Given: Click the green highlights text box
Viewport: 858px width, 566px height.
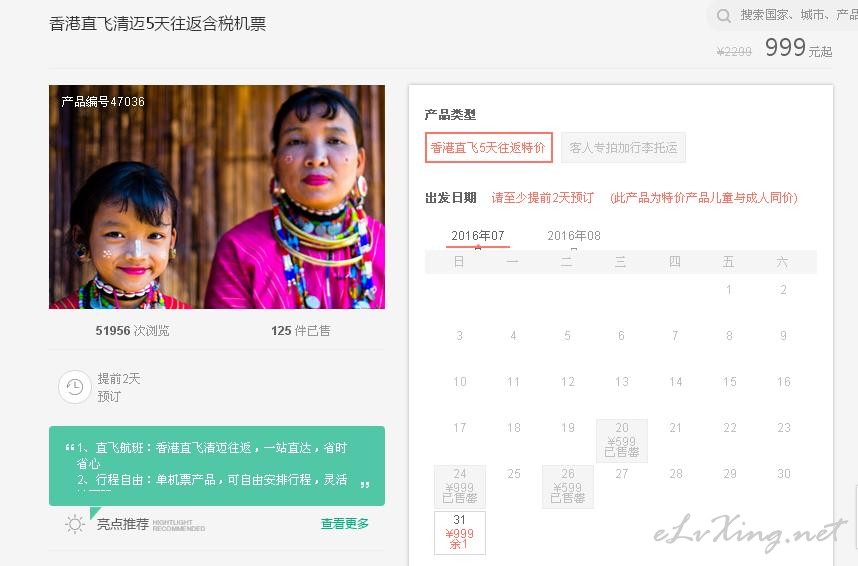Looking at the screenshot, I should 217,466.
